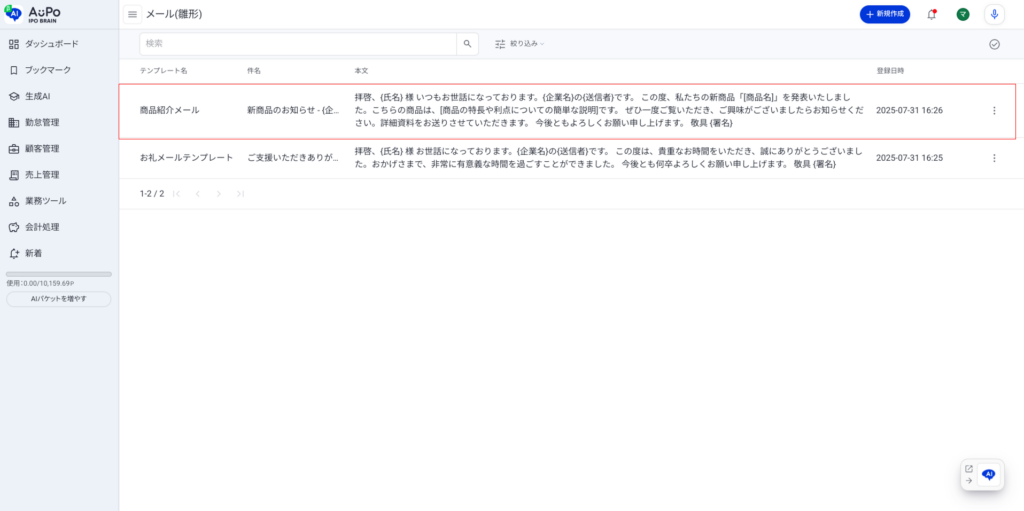Click the microphone voice input icon
Image resolution: width=1024 pixels, height=511 pixels.
tap(994, 14)
